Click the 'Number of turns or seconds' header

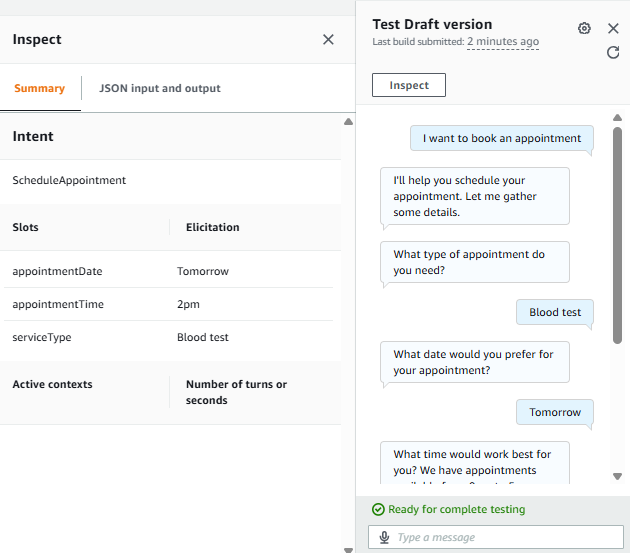point(236,392)
